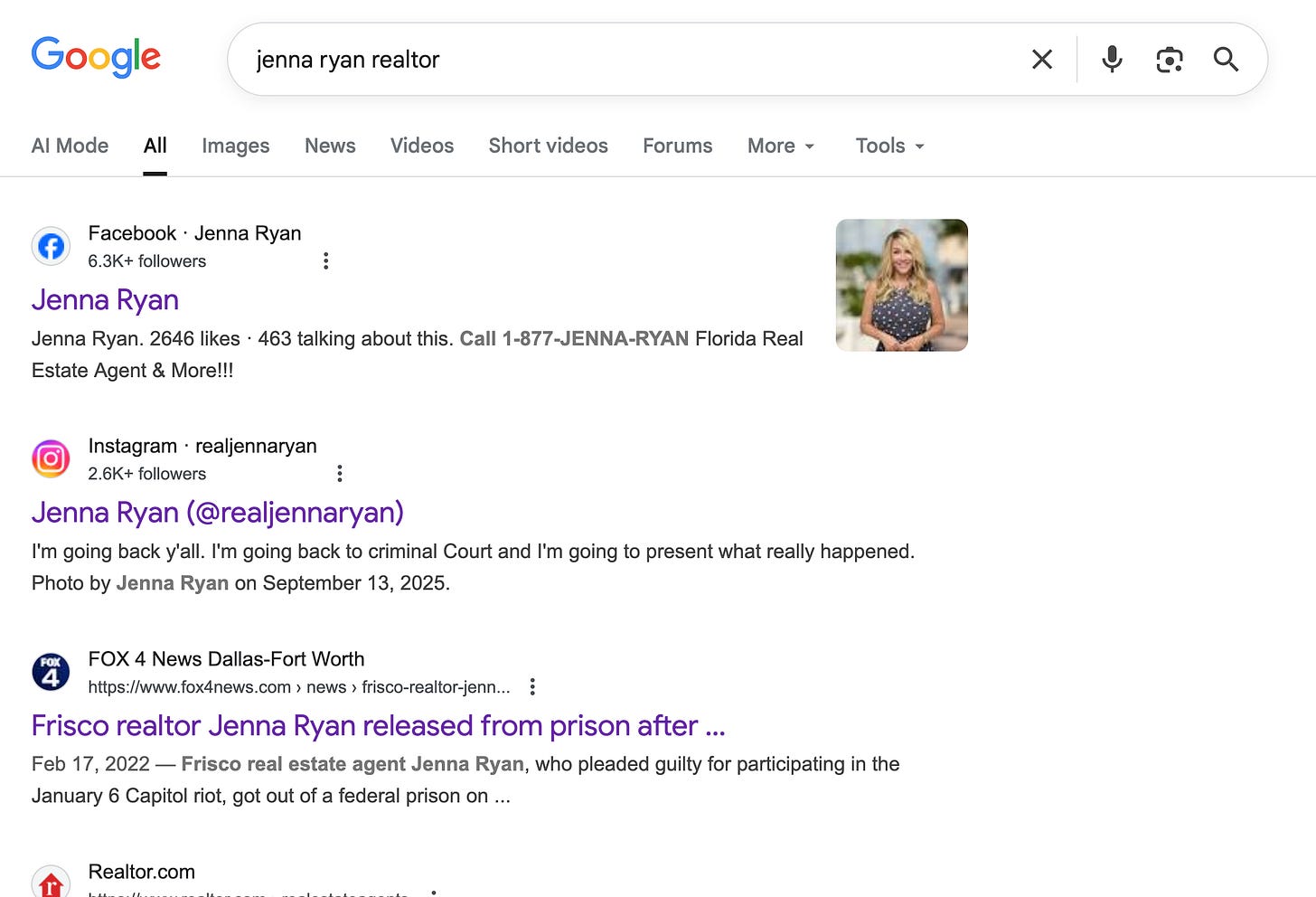Open search by image camera icon
The width and height of the screenshot is (1316, 897).
(x=1170, y=60)
